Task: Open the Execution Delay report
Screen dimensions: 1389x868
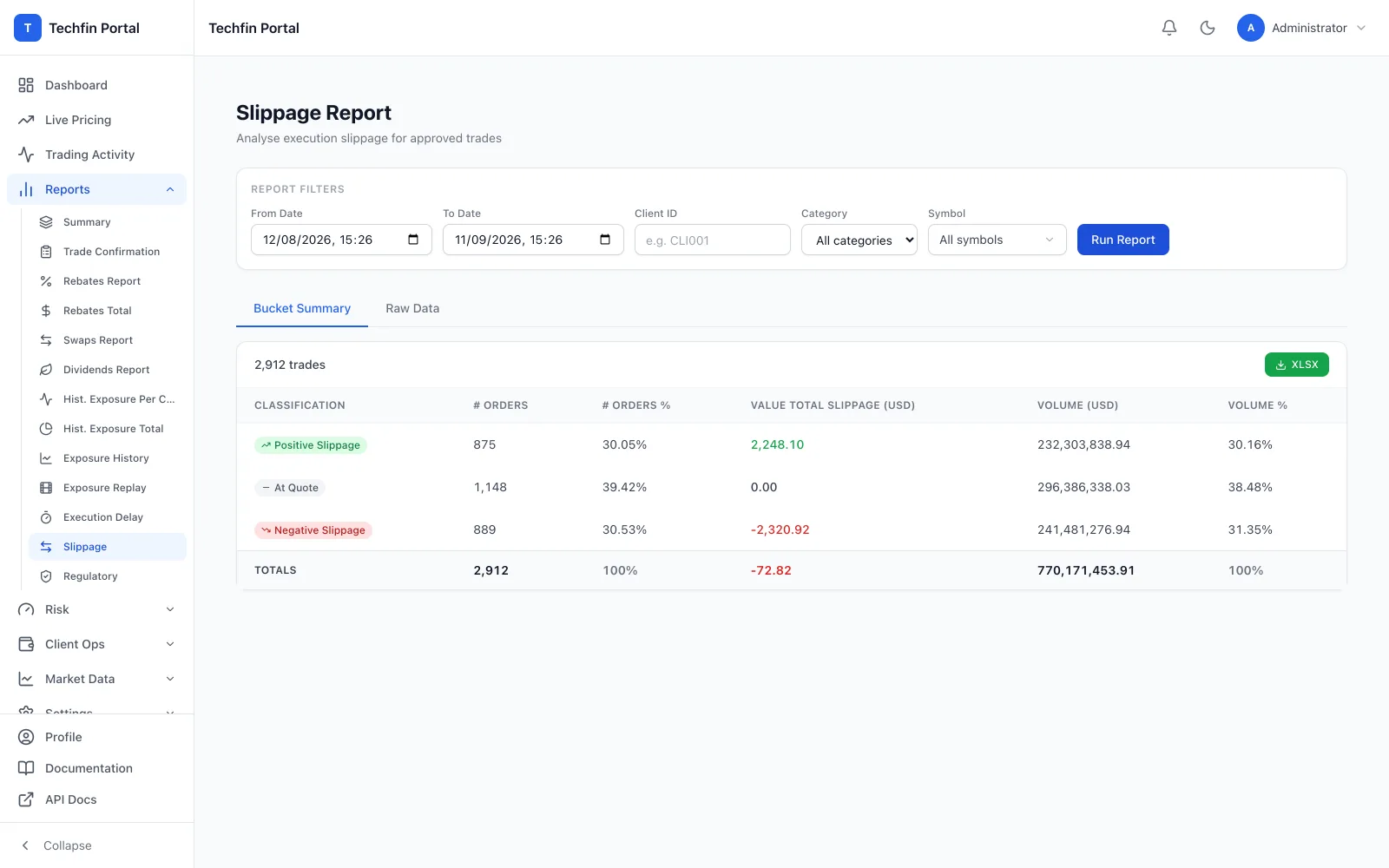Action: click(x=108, y=517)
